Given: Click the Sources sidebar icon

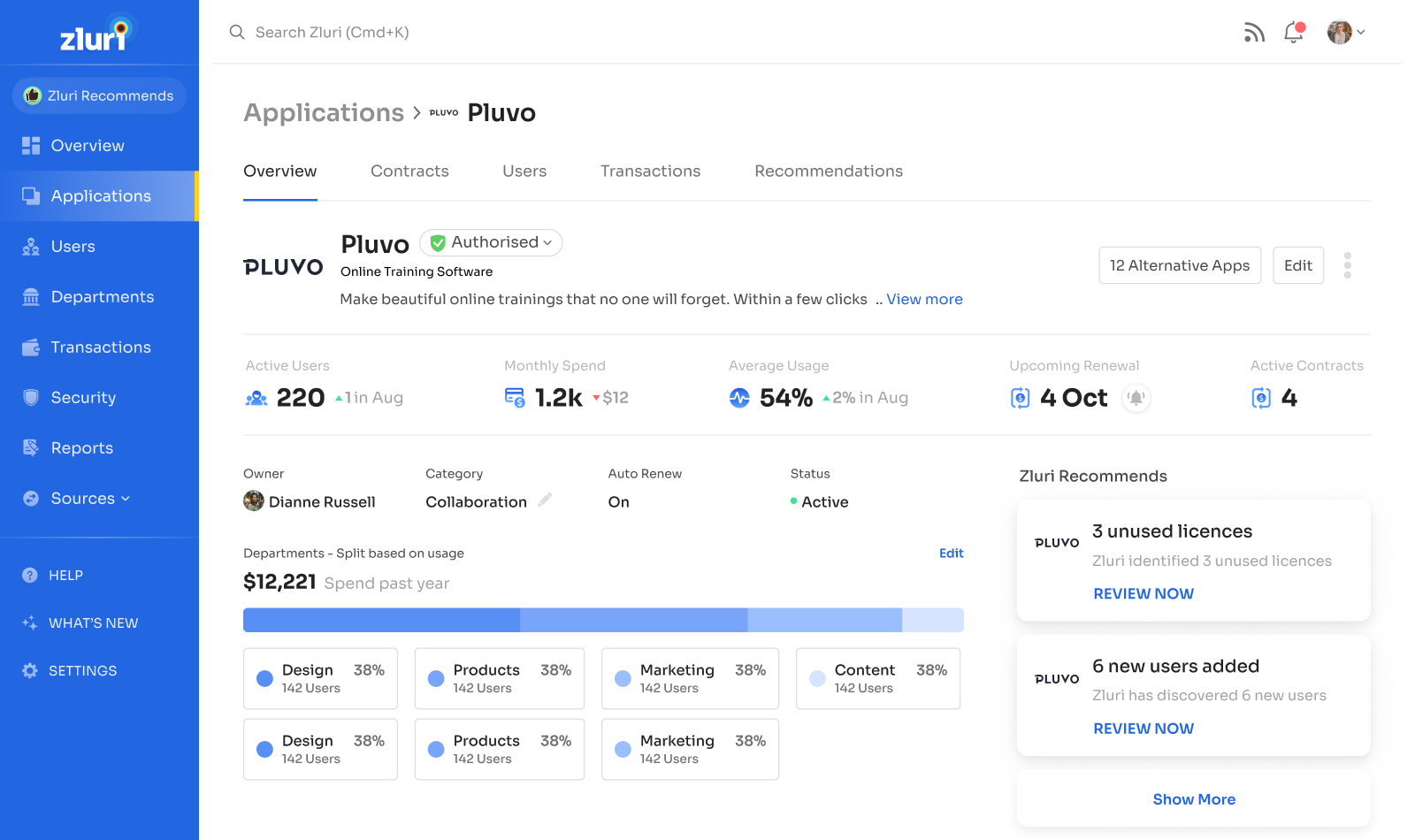Looking at the screenshot, I should (x=31, y=499).
